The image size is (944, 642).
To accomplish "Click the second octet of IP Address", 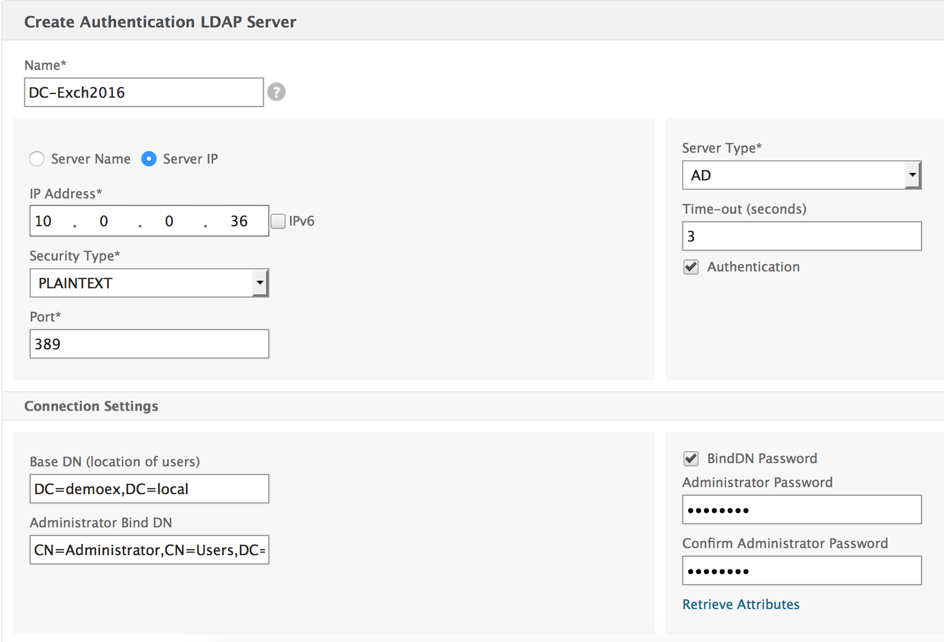I will tap(104, 221).
